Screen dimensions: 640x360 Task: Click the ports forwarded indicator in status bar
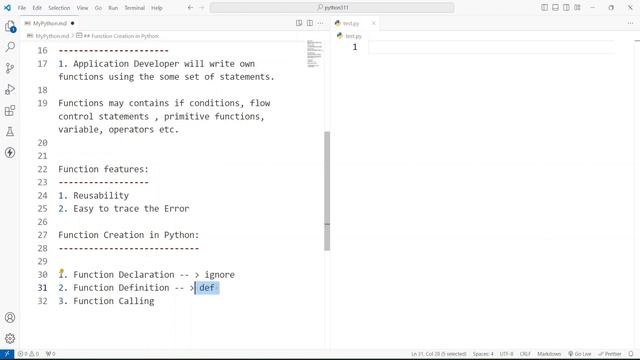pyautogui.click(x=51, y=354)
